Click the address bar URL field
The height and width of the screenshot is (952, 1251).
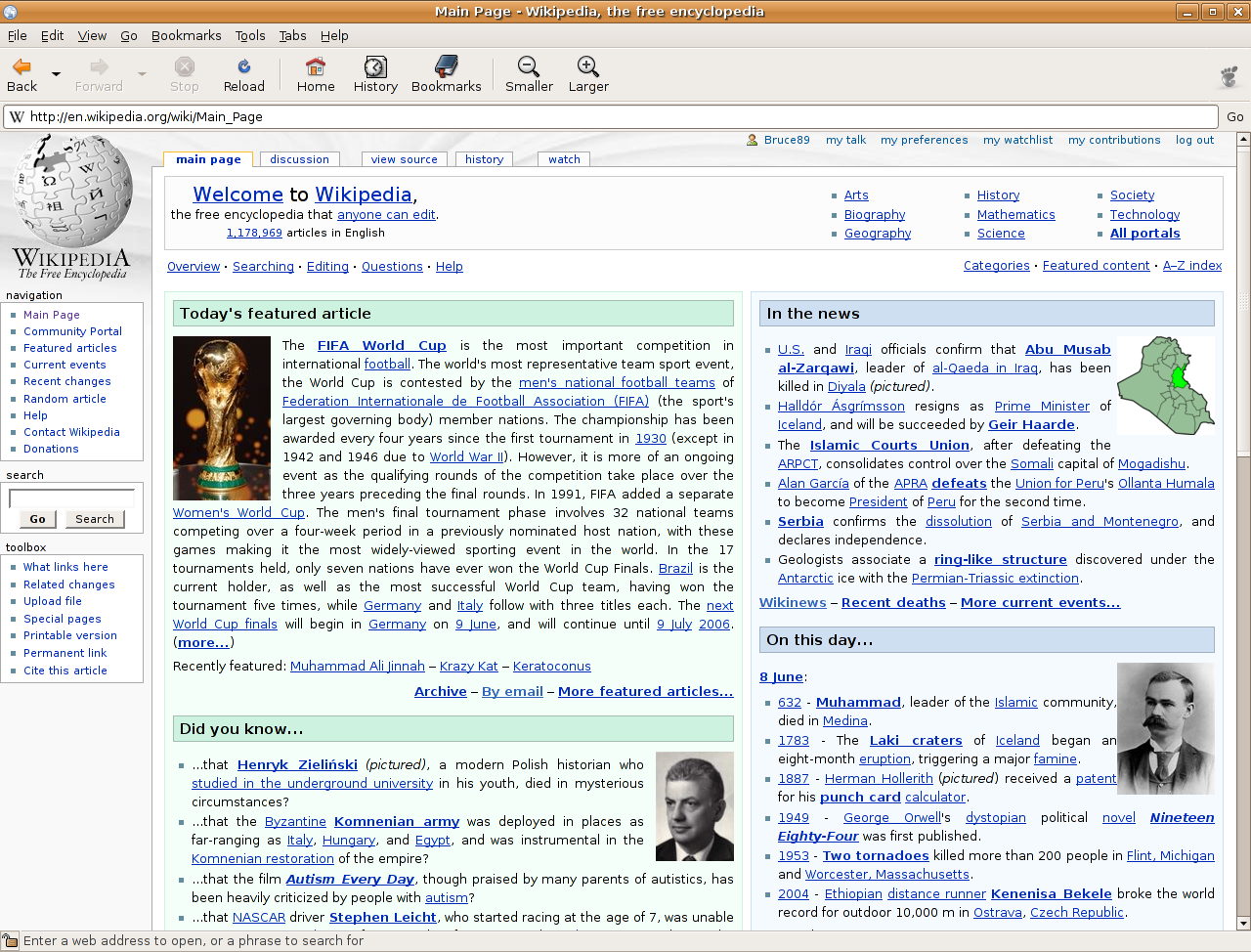[x=612, y=116]
